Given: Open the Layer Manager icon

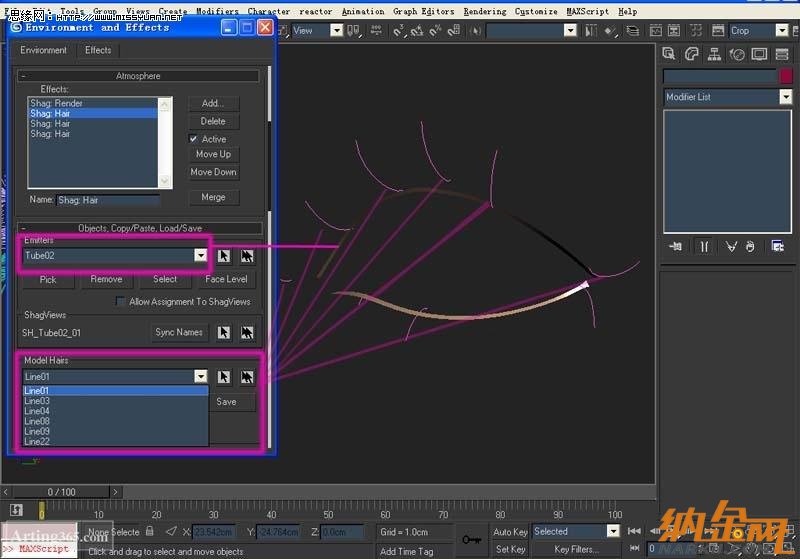Looking at the screenshot, I should 633,31.
